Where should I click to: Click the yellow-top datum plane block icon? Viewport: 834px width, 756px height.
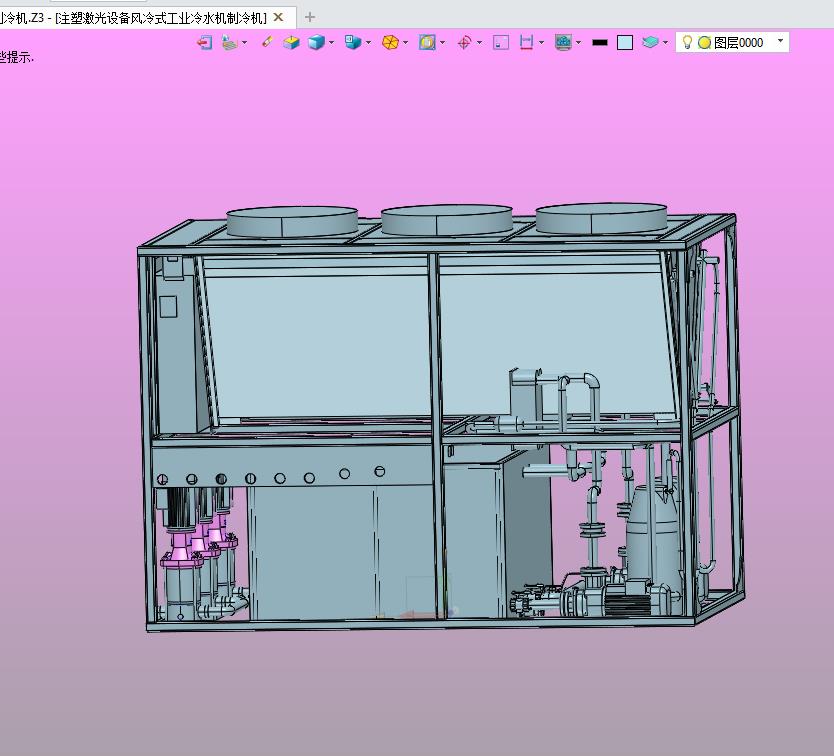coord(291,43)
